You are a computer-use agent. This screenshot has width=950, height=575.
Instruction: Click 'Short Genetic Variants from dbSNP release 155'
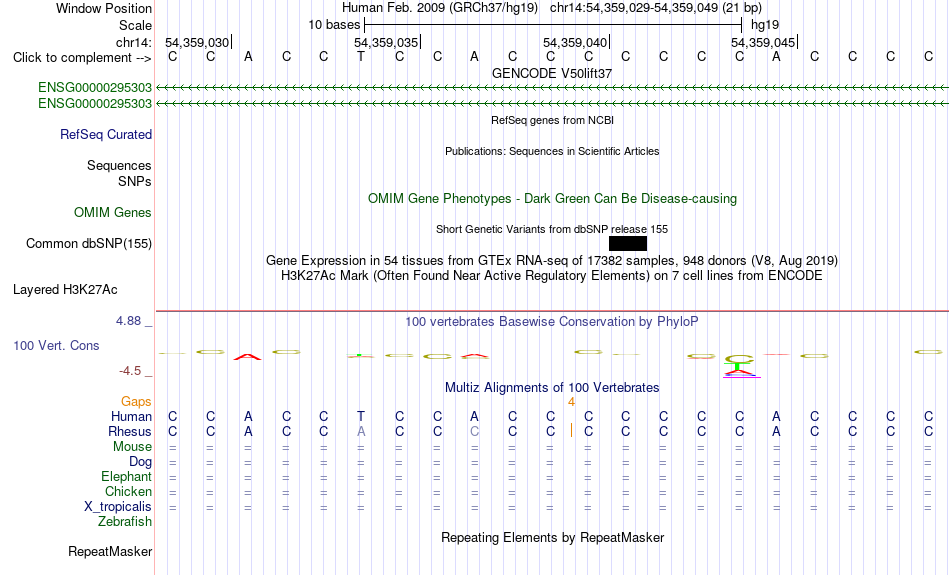point(552,229)
